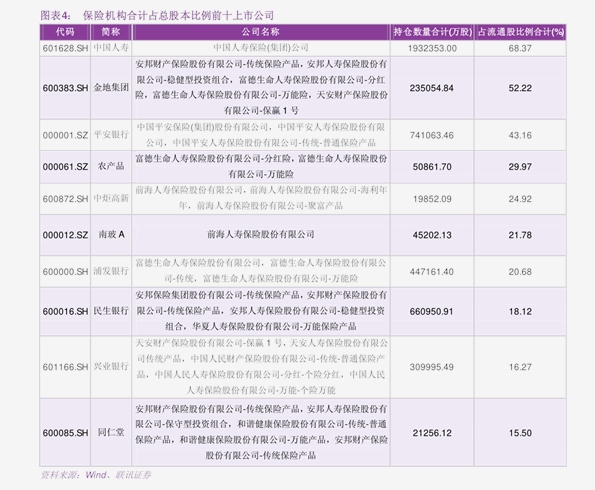Click the 简称 column header
This screenshot has height=490, width=595.
click(111, 32)
